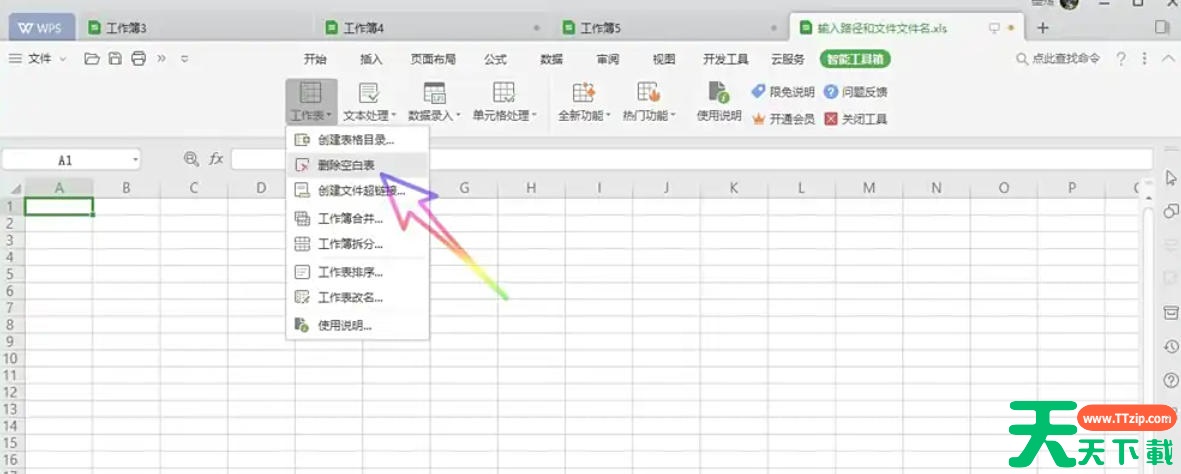Image resolution: width=1181 pixels, height=474 pixels.
Task: Open the three-dot more options menu
Action: click(x=1145, y=59)
